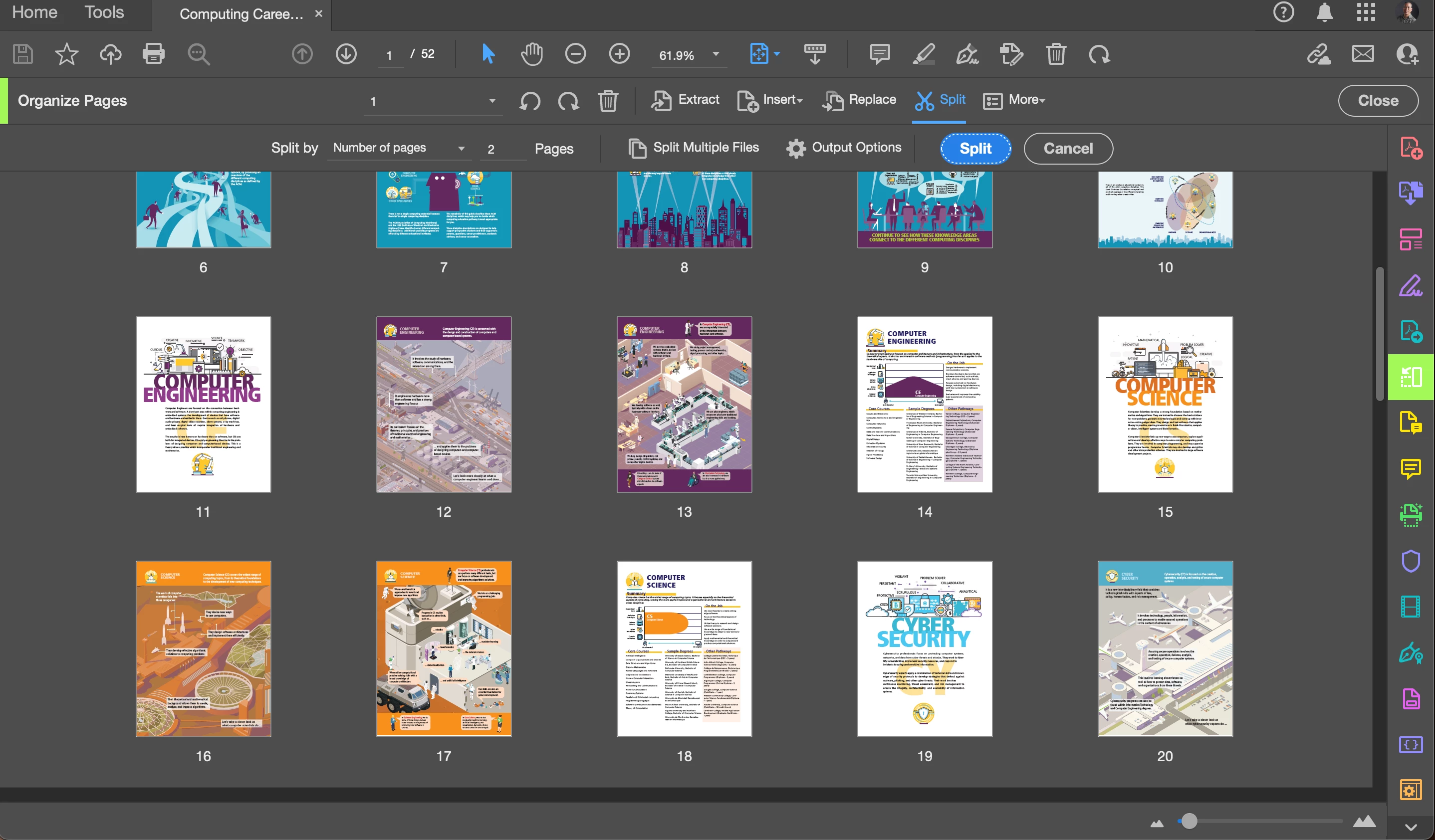The width and height of the screenshot is (1435, 840).
Task: Click the Cancel button
Action: [x=1068, y=149]
